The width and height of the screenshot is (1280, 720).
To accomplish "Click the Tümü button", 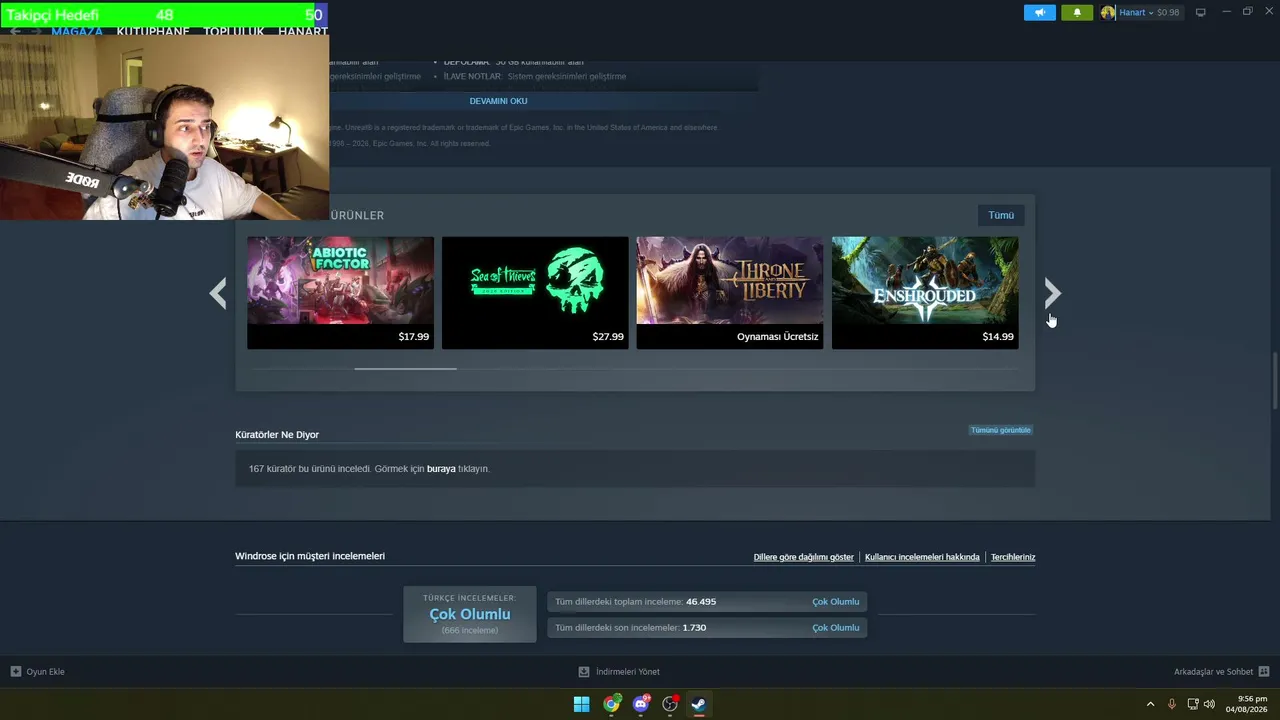I will (1001, 215).
